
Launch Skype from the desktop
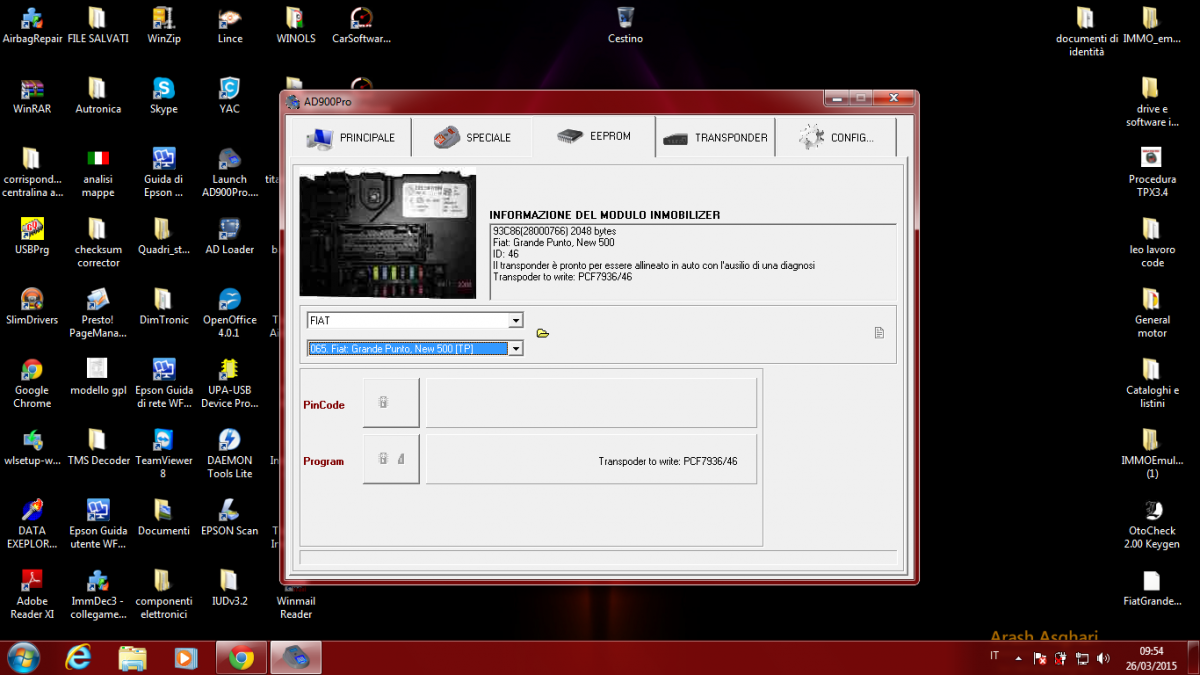163,96
